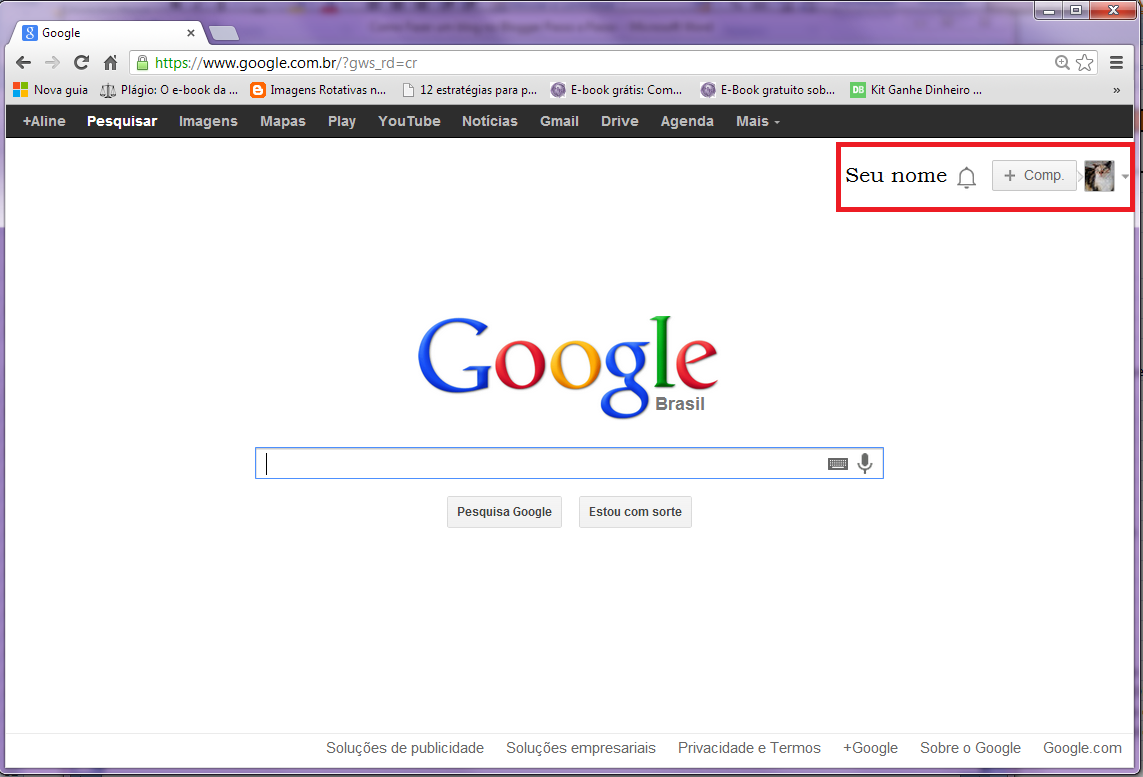Open the Chrome hamburger menu
The height and width of the screenshot is (777, 1143).
[1116, 63]
